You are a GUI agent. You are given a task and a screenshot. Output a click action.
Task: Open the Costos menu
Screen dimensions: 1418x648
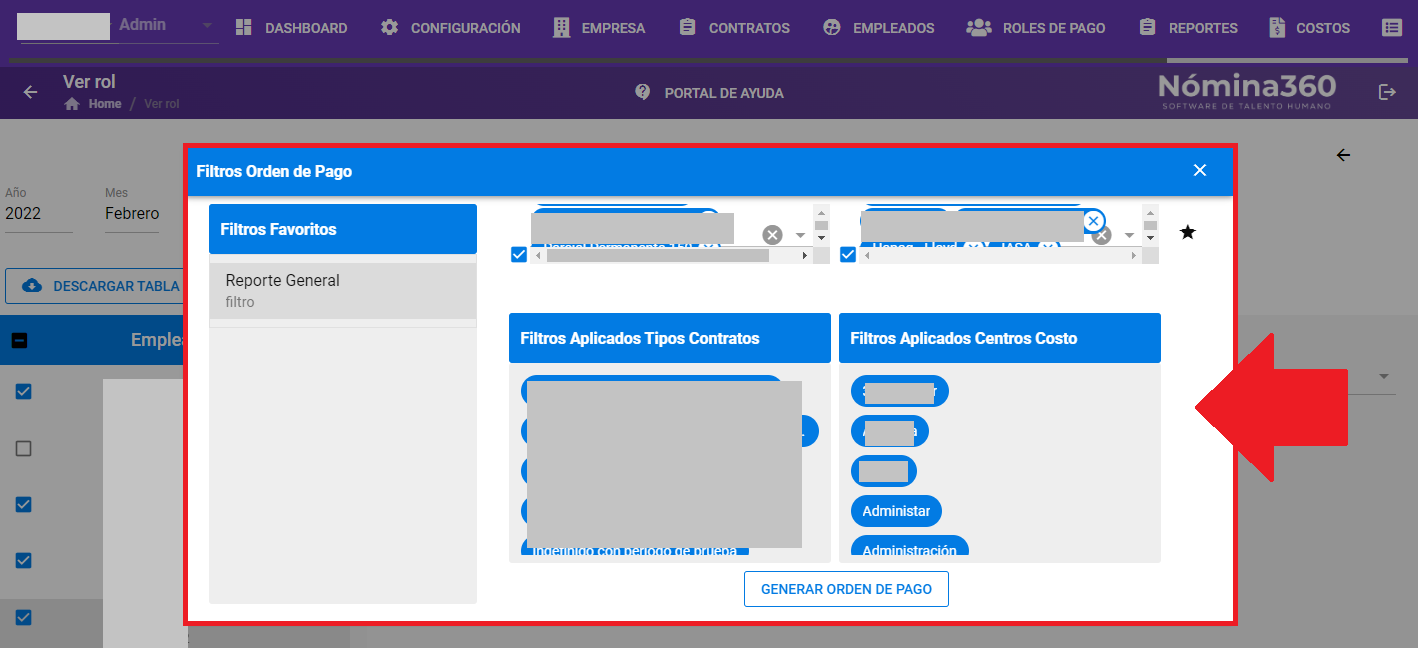coord(1309,28)
